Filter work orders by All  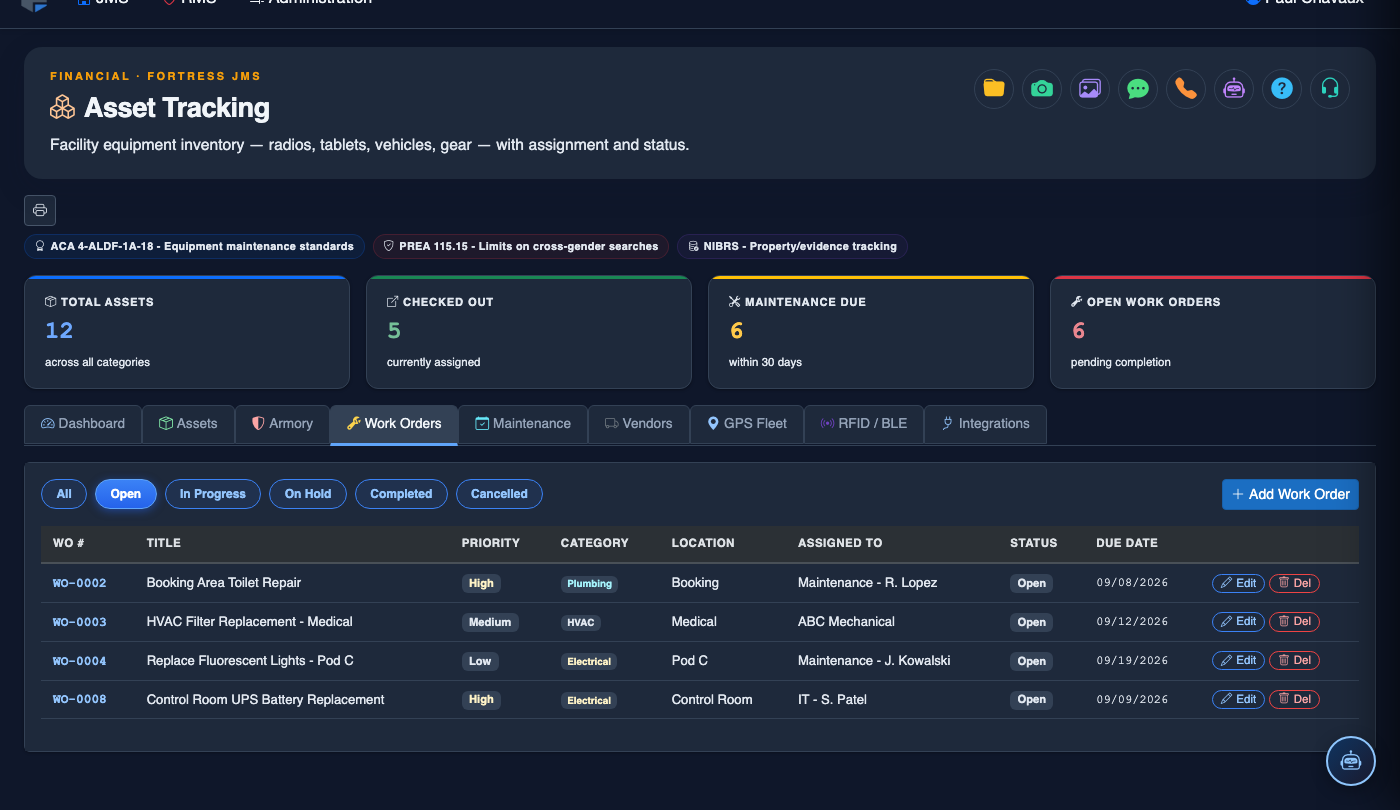[x=64, y=494]
